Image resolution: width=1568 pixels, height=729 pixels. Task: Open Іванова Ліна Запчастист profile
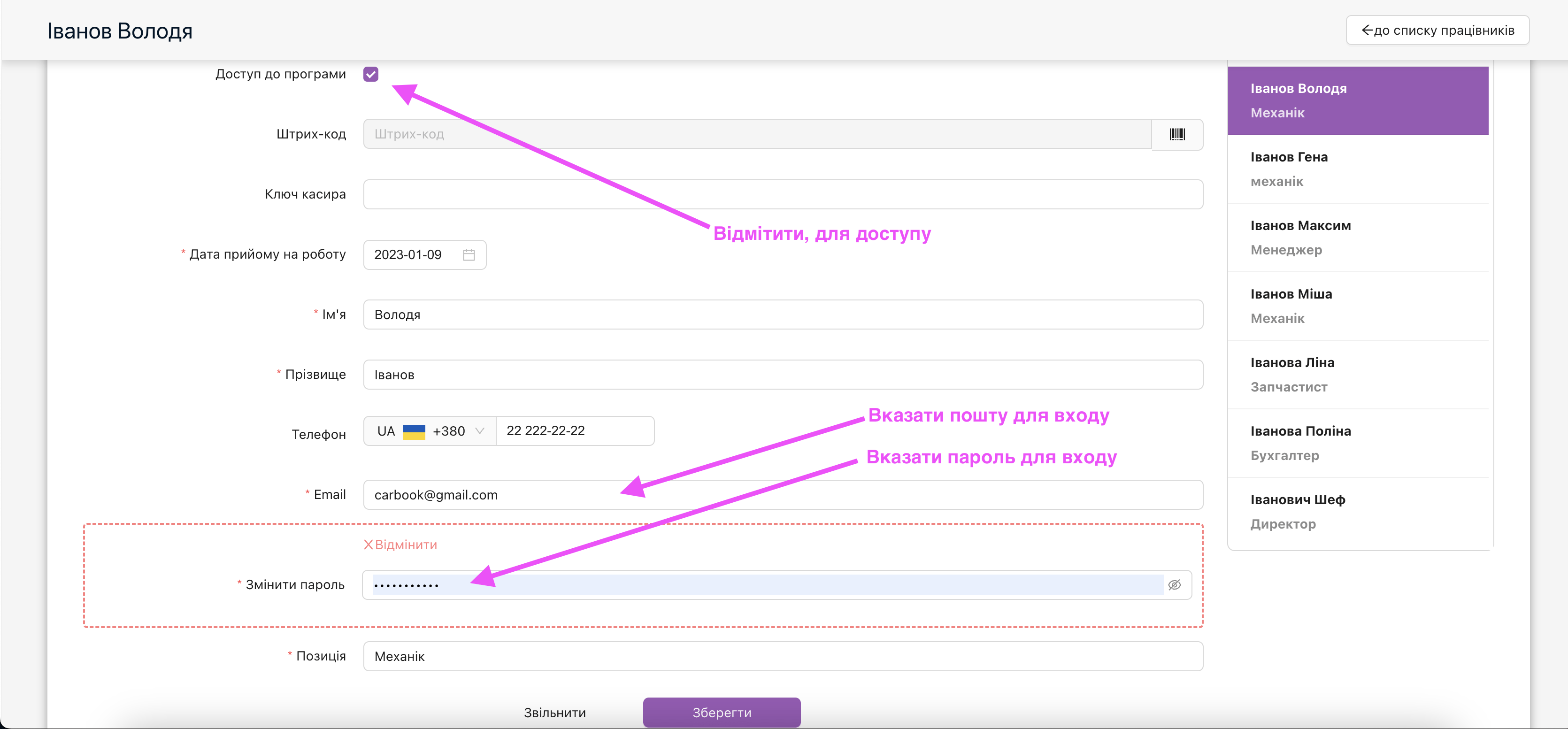coord(1357,374)
